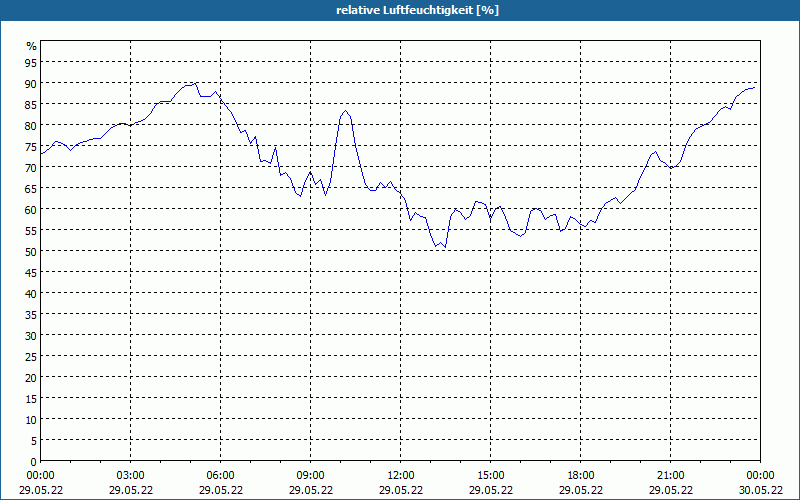
Task: Select the 15:00 time label
Action: (x=491, y=476)
